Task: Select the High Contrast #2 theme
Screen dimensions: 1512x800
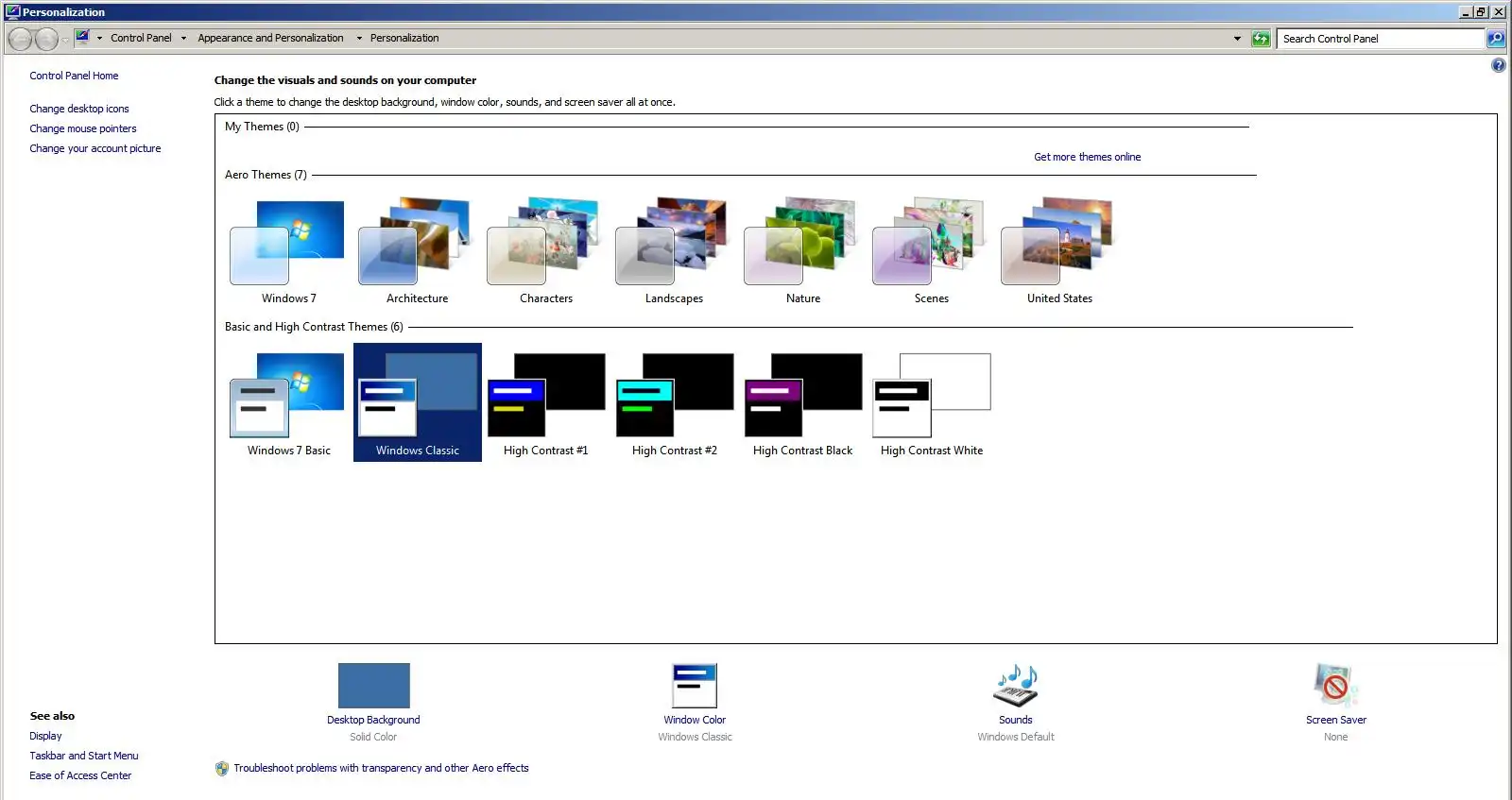Action: (x=674, y=403)
